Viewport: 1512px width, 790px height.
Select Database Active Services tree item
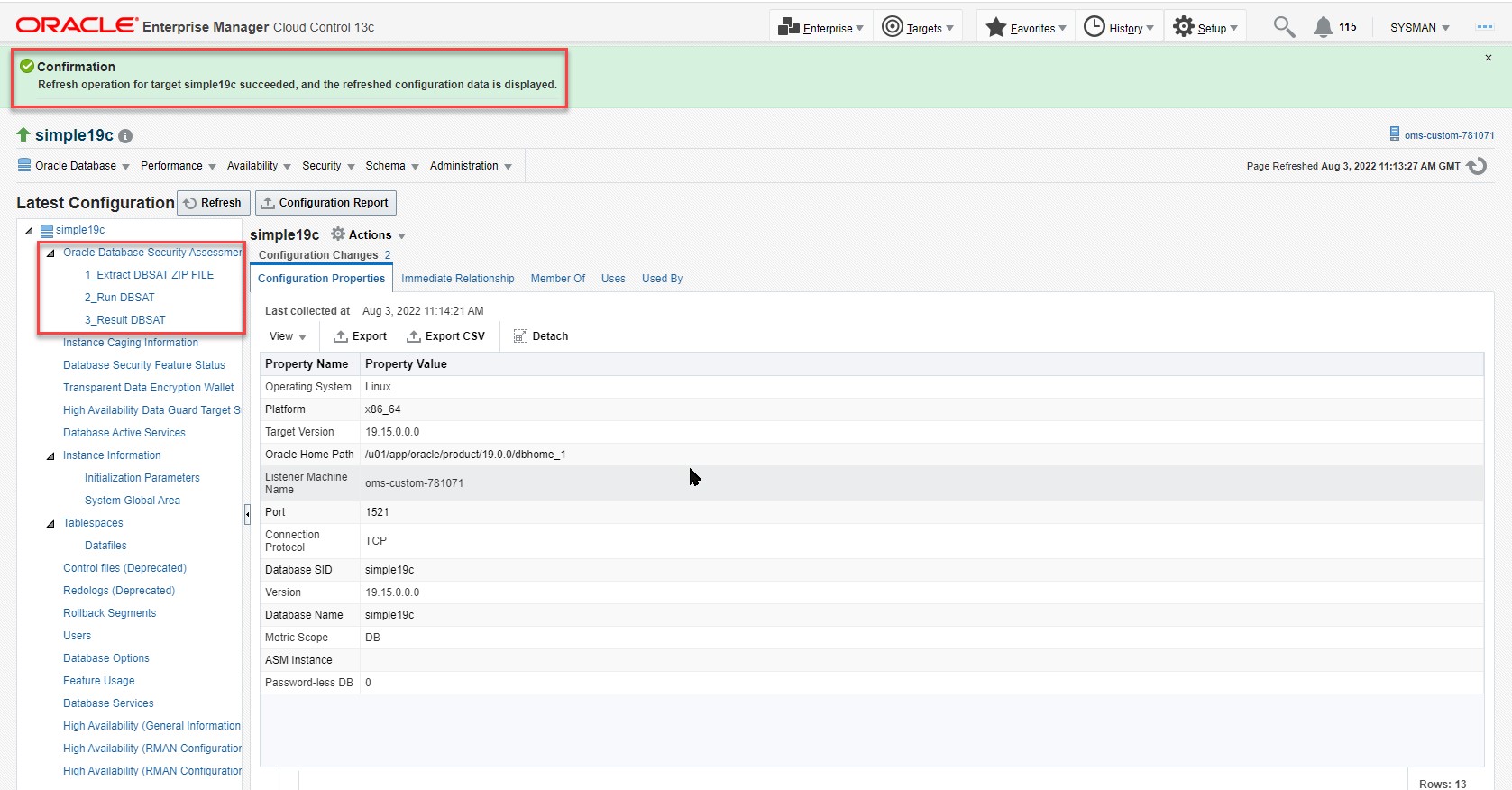[124, 433]
